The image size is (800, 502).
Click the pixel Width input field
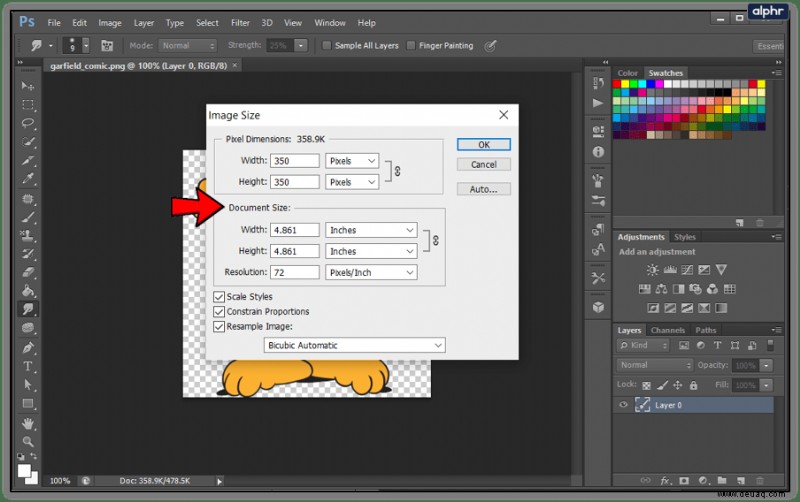click(x=295, y=161)
